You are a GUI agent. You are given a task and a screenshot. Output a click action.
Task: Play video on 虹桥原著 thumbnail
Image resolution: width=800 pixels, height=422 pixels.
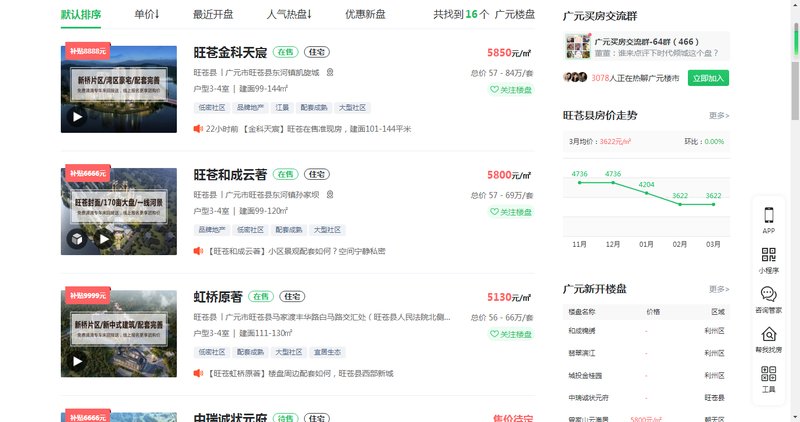pos(77,361)
